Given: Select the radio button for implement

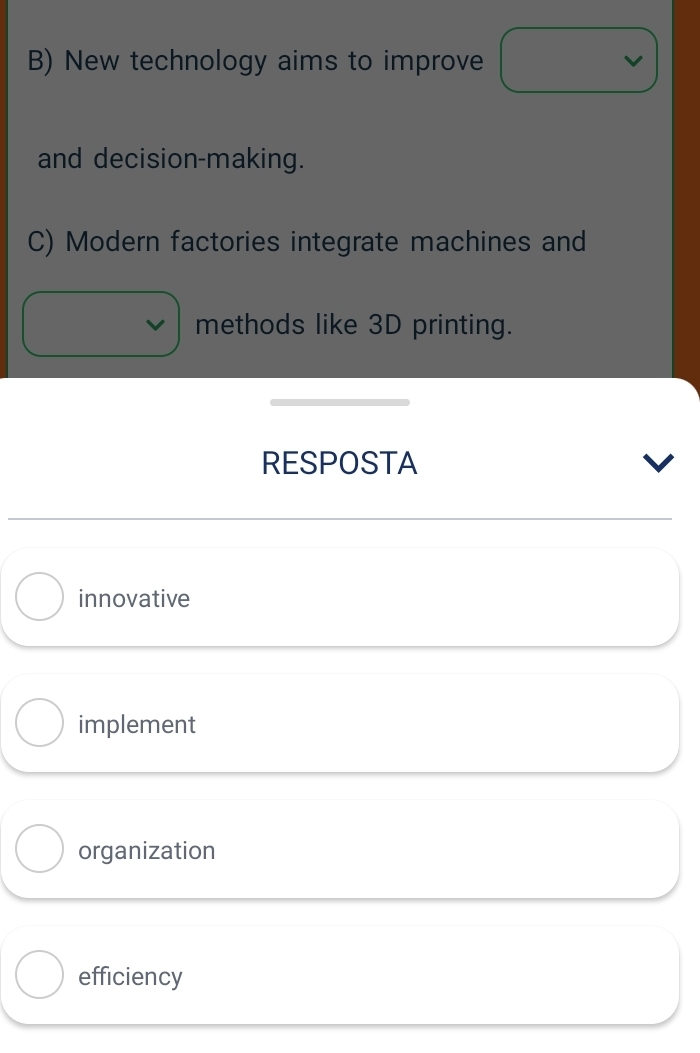Looking at the screenshot, I should tap(40, 724).
